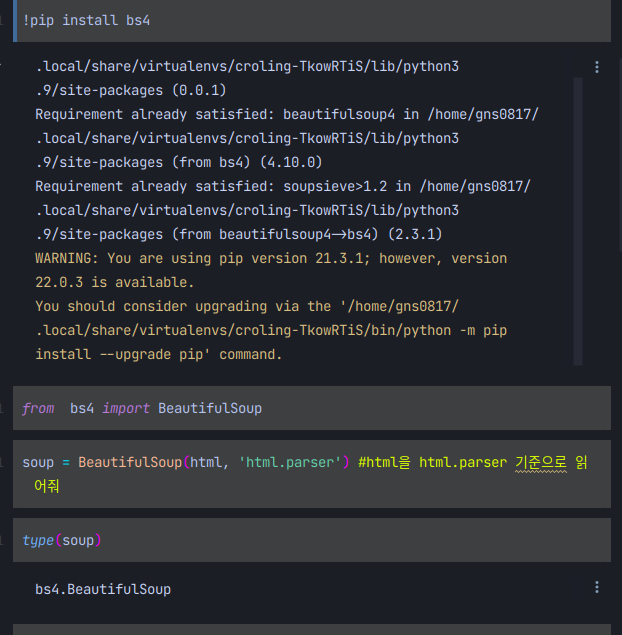Click the '.9/site-packages (0.0.1)' line
Viewport: 622px width, 635px height.
(131, 90)
